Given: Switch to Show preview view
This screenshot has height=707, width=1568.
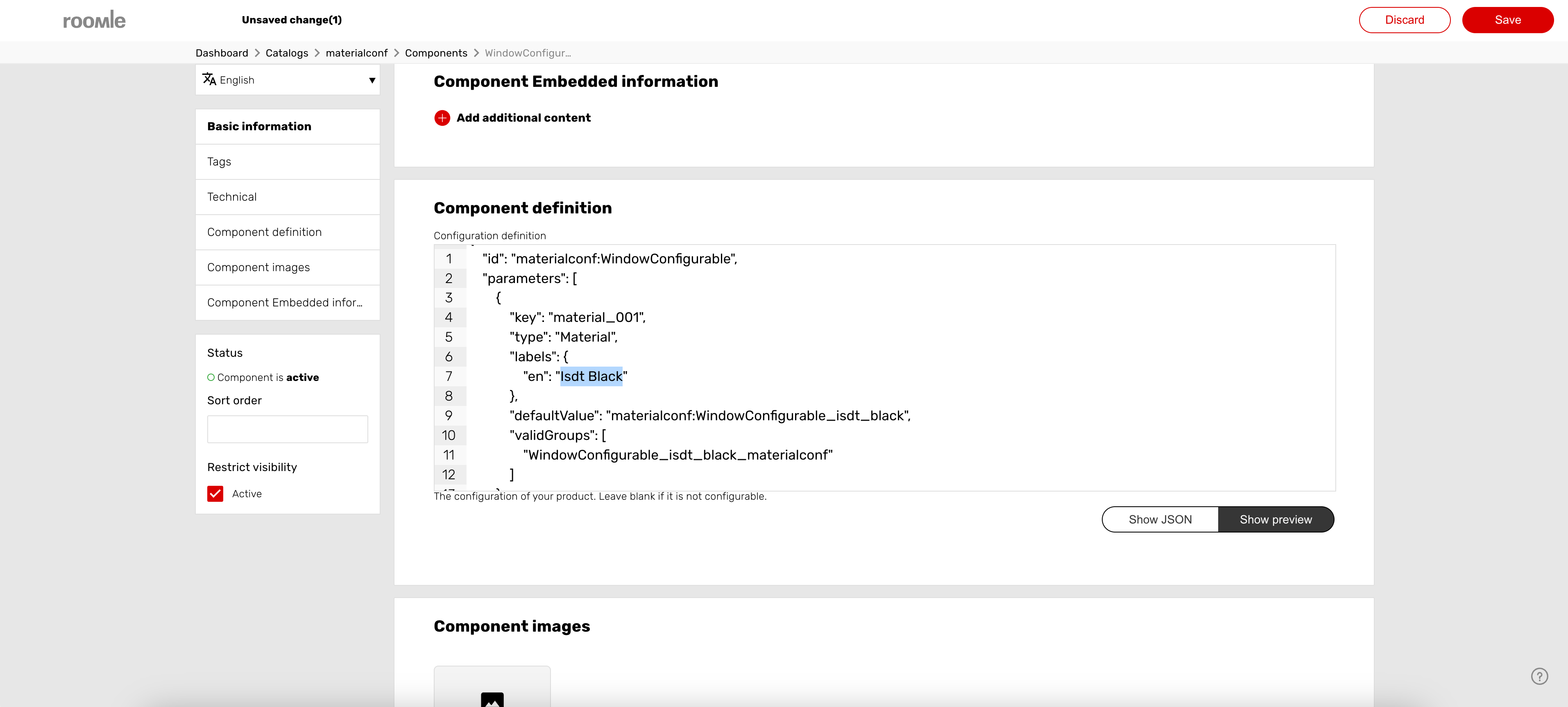Looking at the screenshot, I should tap(1275, 519).
